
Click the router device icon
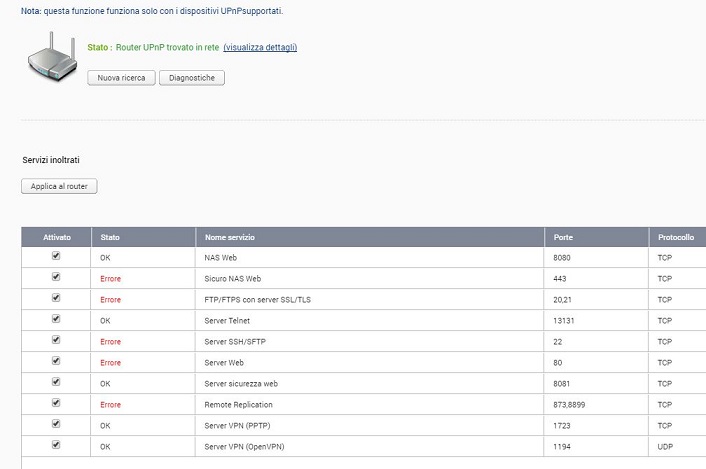coord(52,60)
